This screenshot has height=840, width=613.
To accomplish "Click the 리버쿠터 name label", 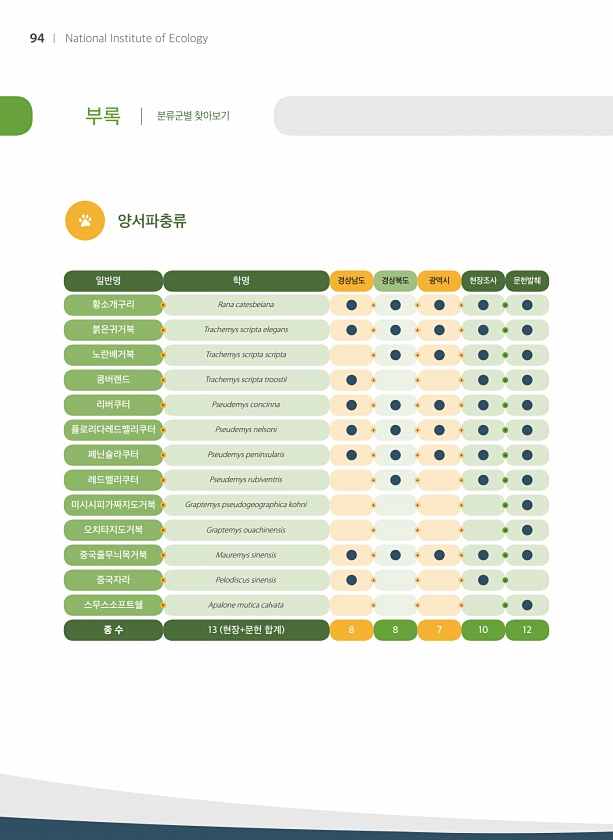I will [x=113, y=404].
